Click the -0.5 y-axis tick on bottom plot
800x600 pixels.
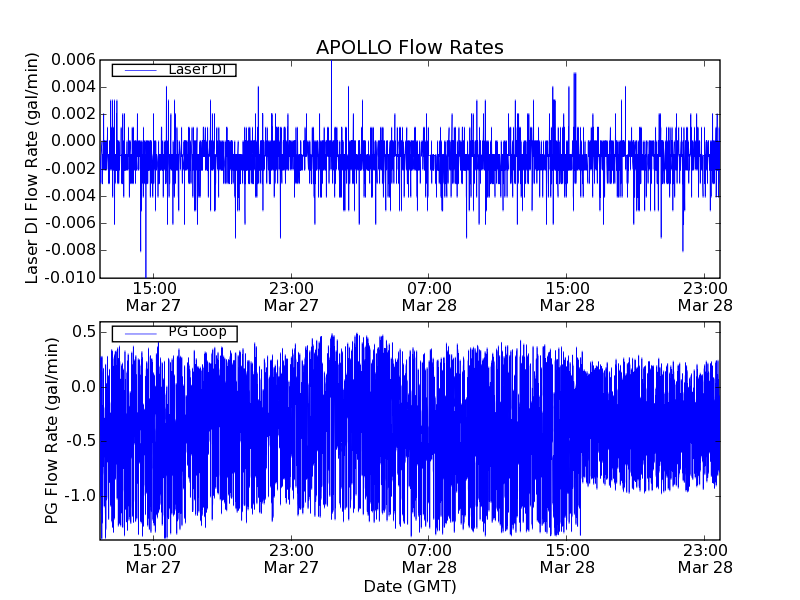coord(80,441)
